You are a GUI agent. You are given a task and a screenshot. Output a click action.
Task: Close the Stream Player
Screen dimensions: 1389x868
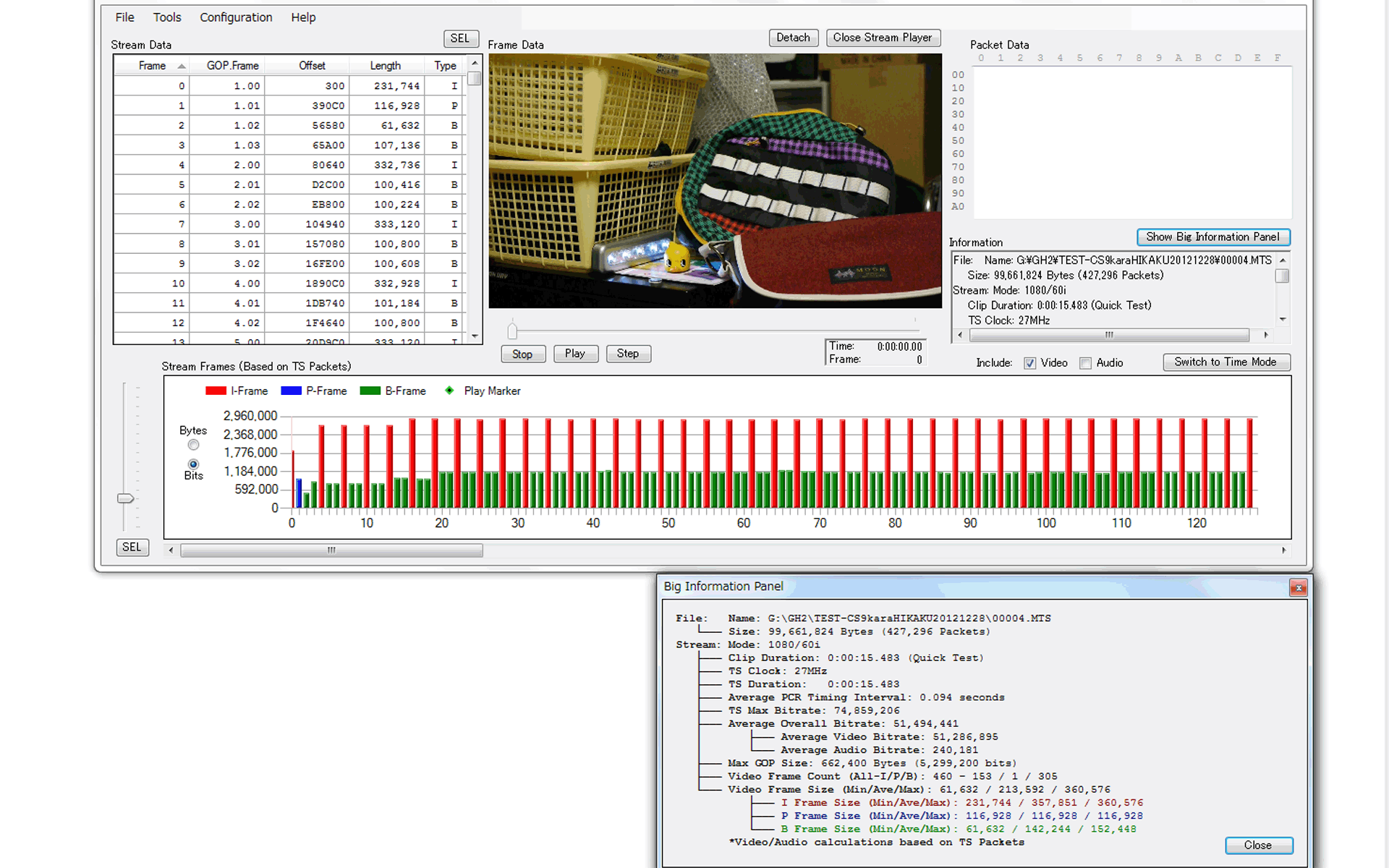point(882,38)
